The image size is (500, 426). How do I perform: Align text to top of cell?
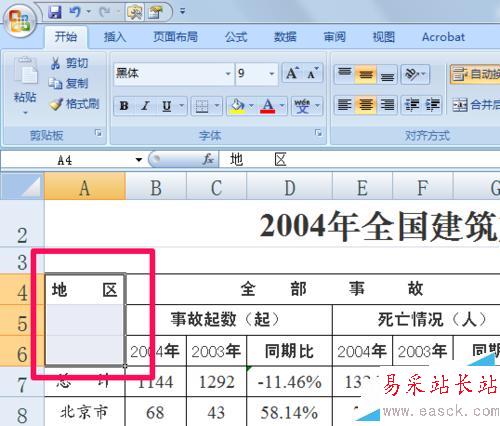(x=345, y=74)
